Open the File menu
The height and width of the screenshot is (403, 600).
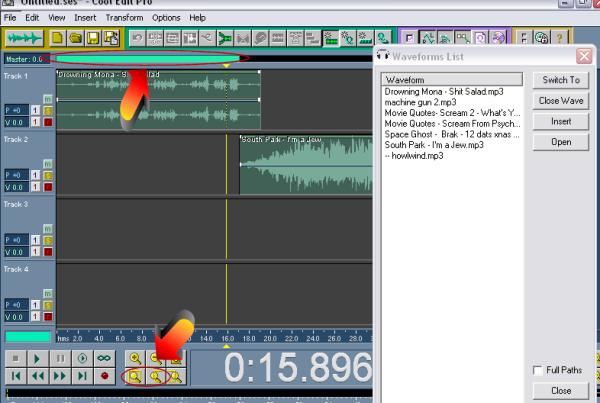pyautogui.click(x=10, y=18)
